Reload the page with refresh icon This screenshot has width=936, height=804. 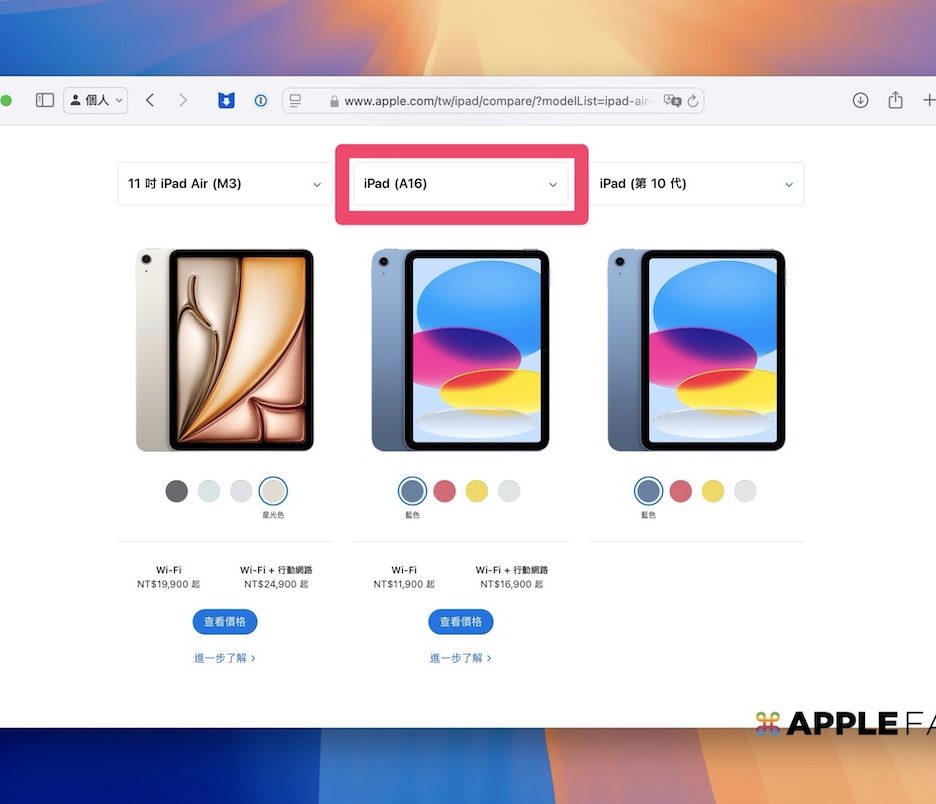click(x=693, y=101)
